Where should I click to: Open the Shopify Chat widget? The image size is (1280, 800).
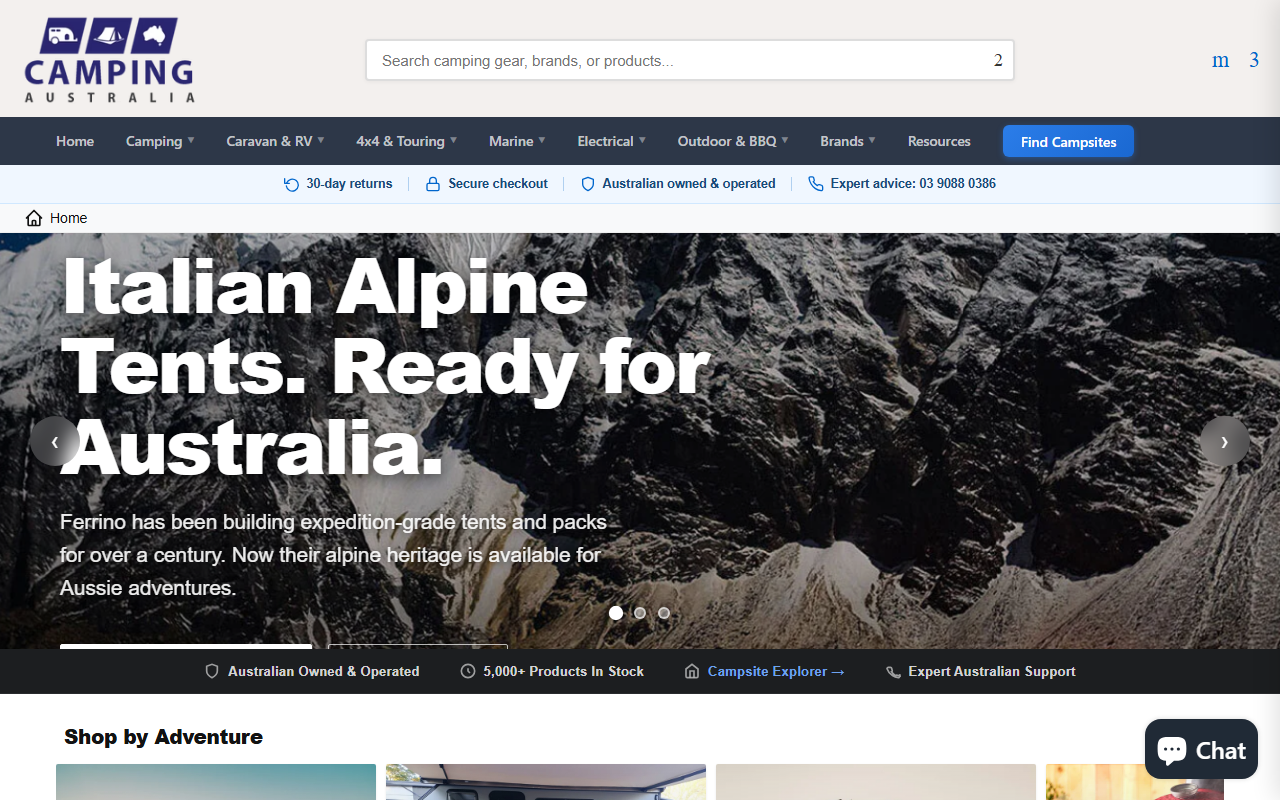1201,749
